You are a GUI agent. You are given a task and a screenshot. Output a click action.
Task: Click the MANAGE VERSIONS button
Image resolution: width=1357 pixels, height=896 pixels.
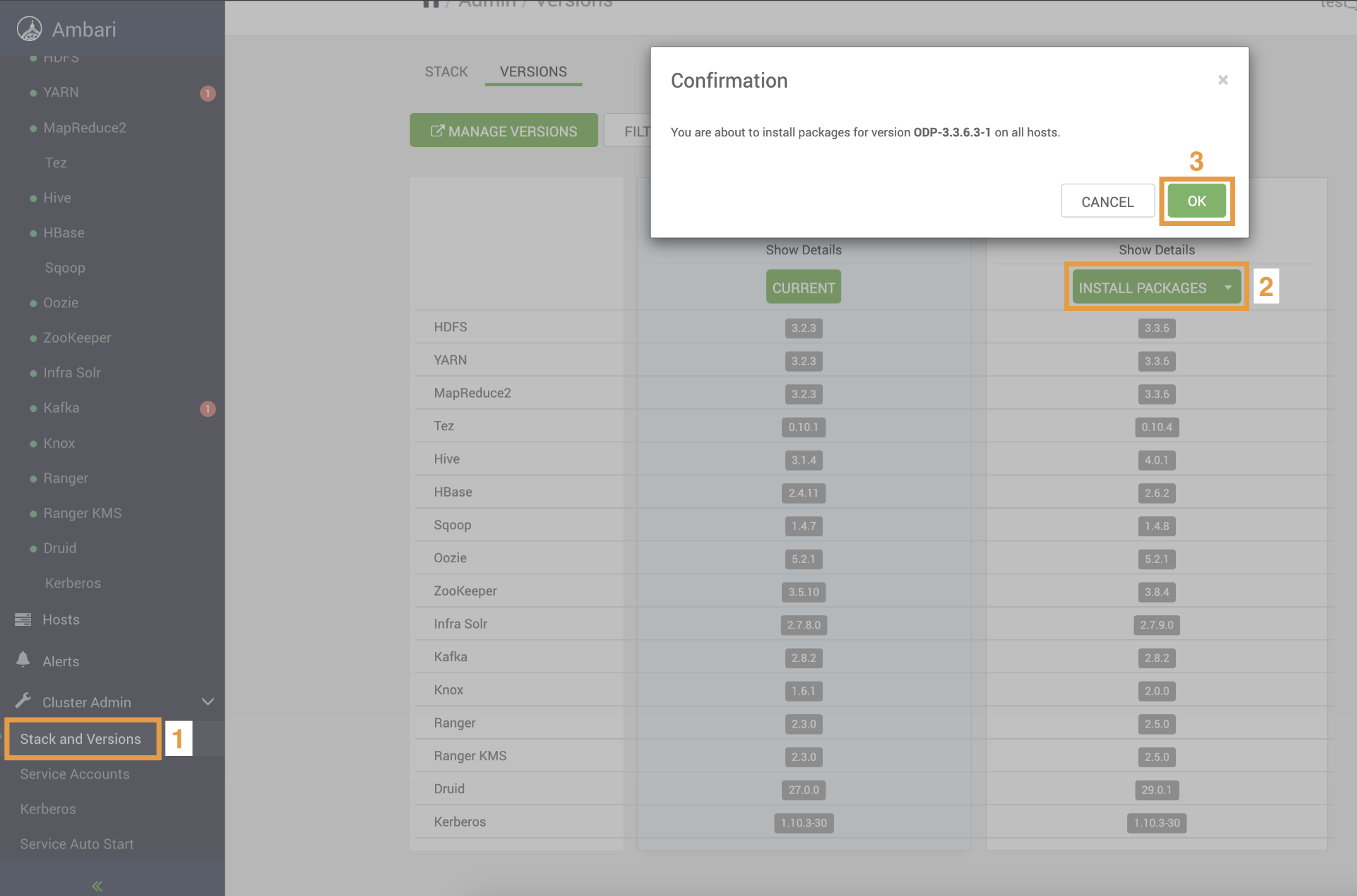[504, 131]
